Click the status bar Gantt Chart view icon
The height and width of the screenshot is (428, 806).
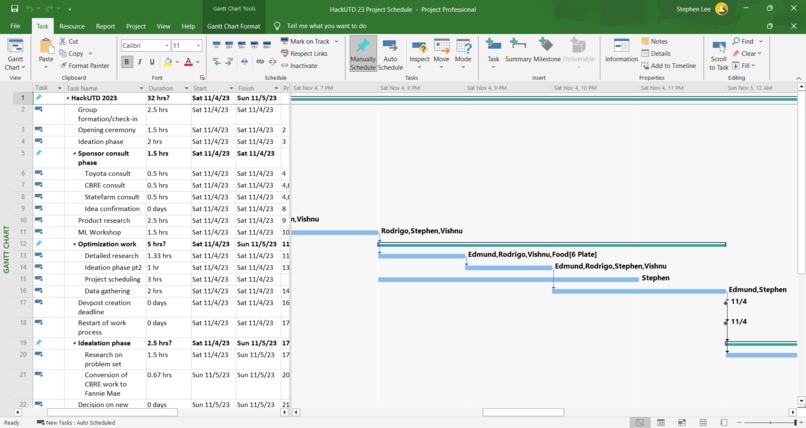click(x=639, y=422)
